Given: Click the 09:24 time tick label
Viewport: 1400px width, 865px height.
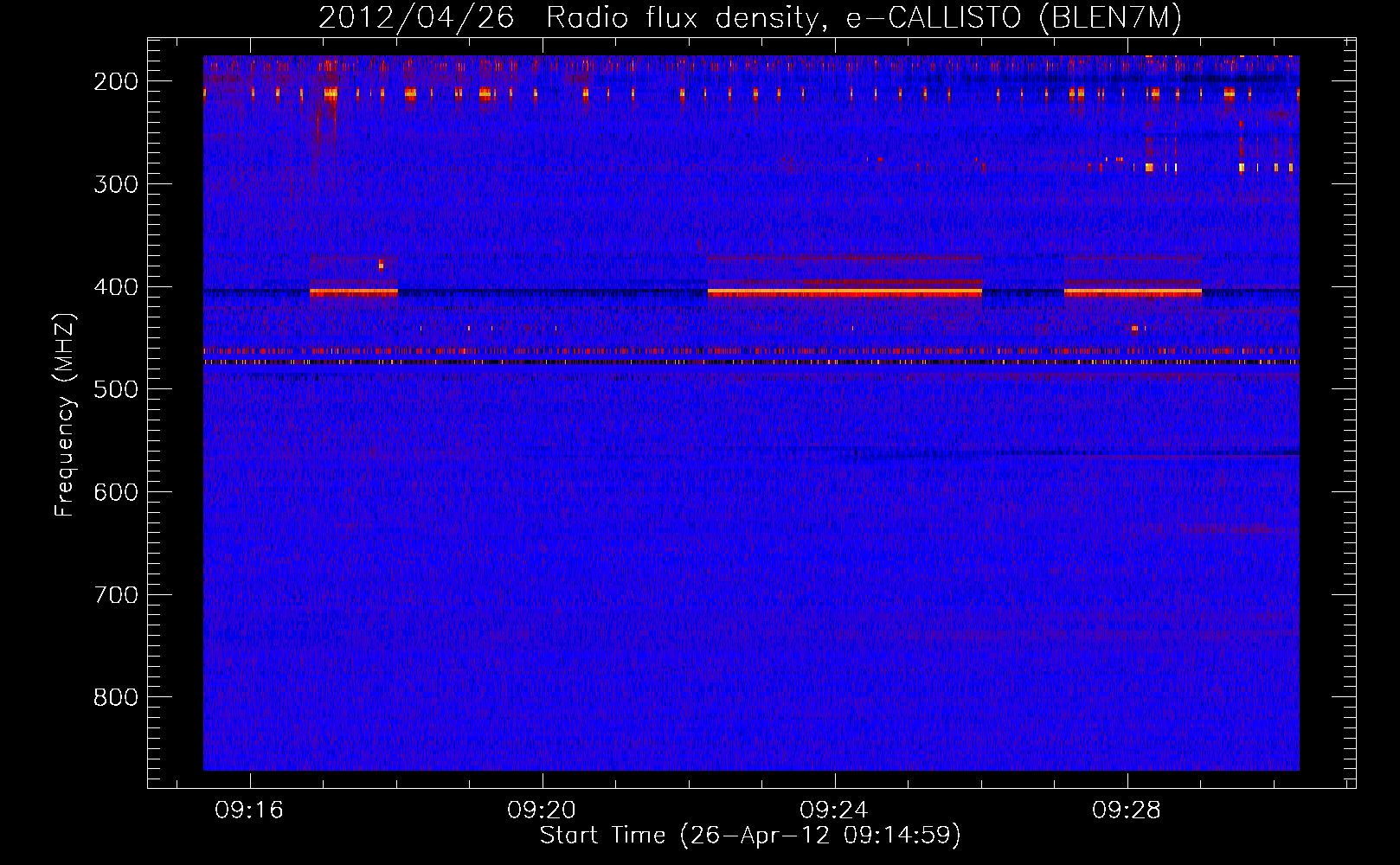Looking at the screenshot, I should (834, 811).
